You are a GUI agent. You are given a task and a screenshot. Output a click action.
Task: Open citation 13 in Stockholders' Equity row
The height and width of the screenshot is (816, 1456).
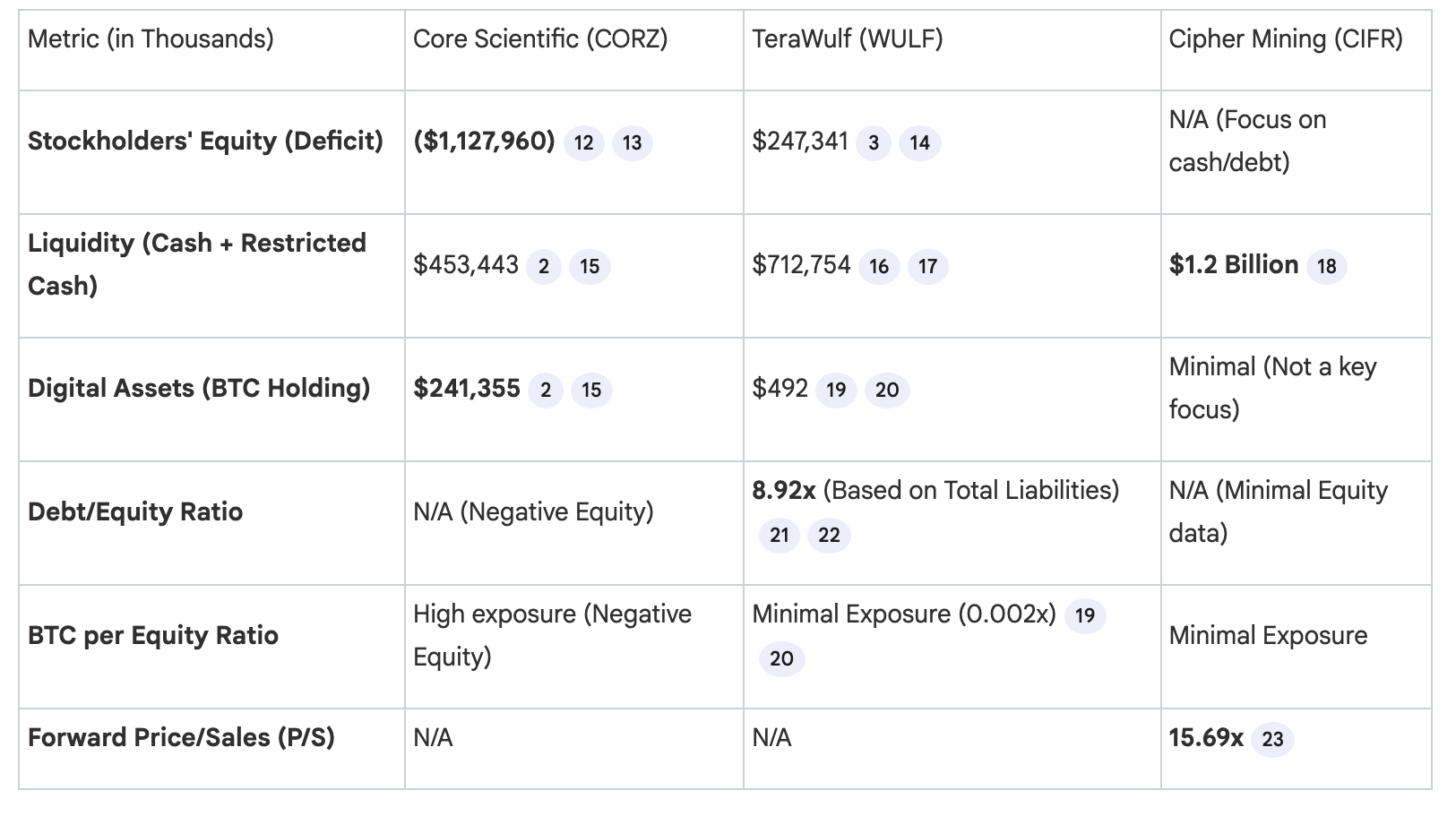[632, 142]
